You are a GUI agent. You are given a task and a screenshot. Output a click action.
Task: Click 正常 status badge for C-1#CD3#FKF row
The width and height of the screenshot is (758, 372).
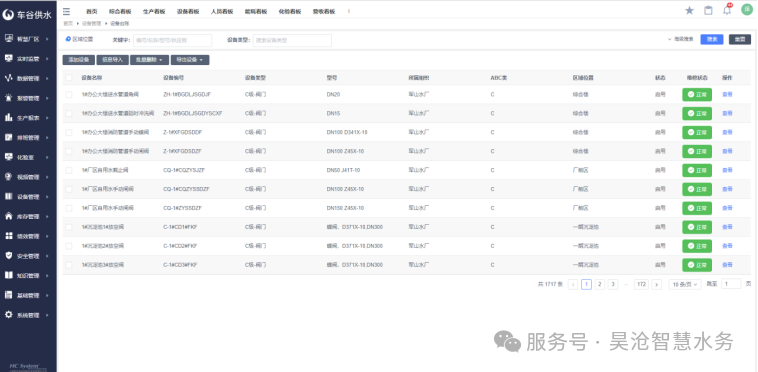coord(697,265)
